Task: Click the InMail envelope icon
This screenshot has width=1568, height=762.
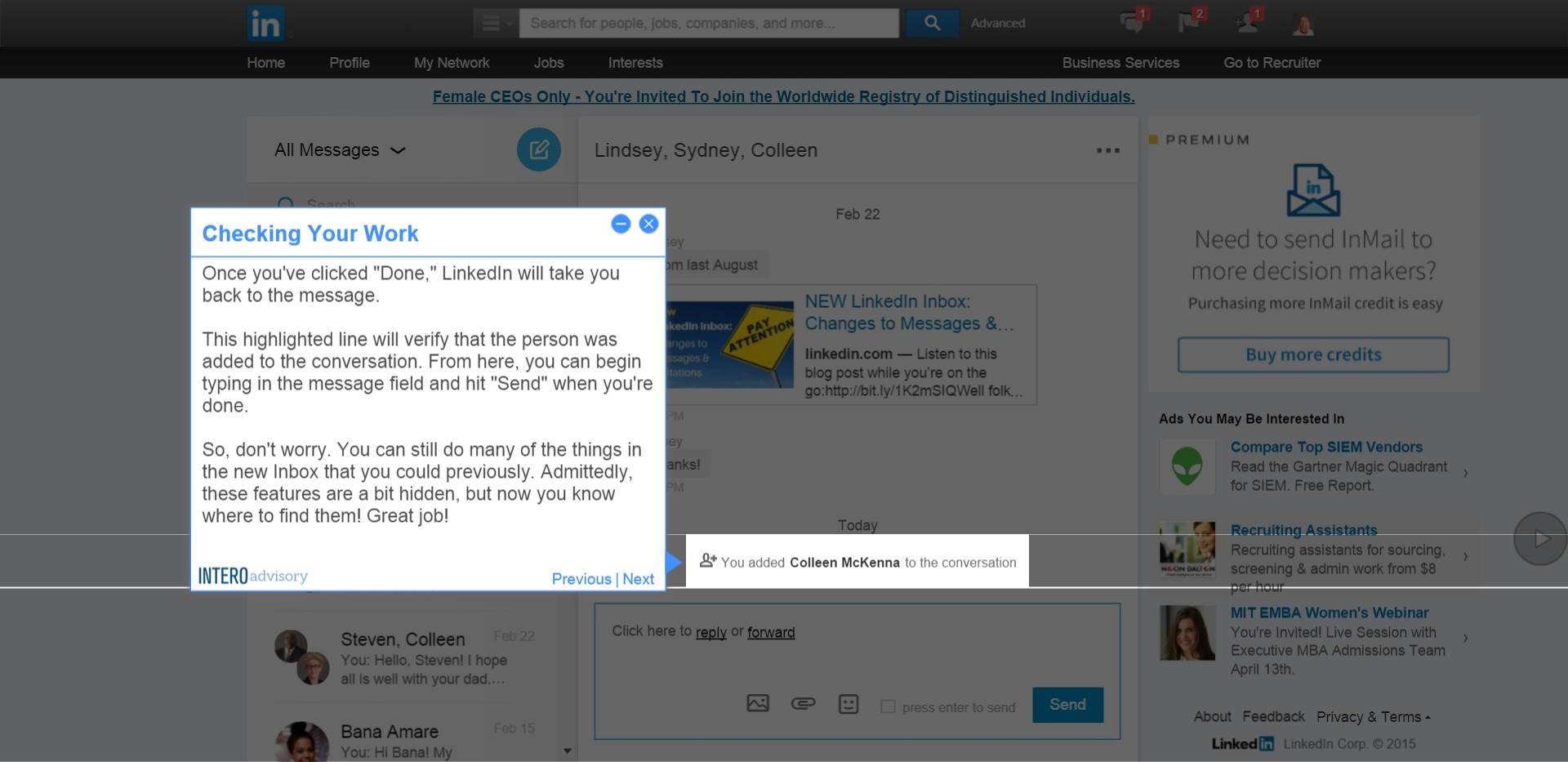Action: pos(1313,190)
